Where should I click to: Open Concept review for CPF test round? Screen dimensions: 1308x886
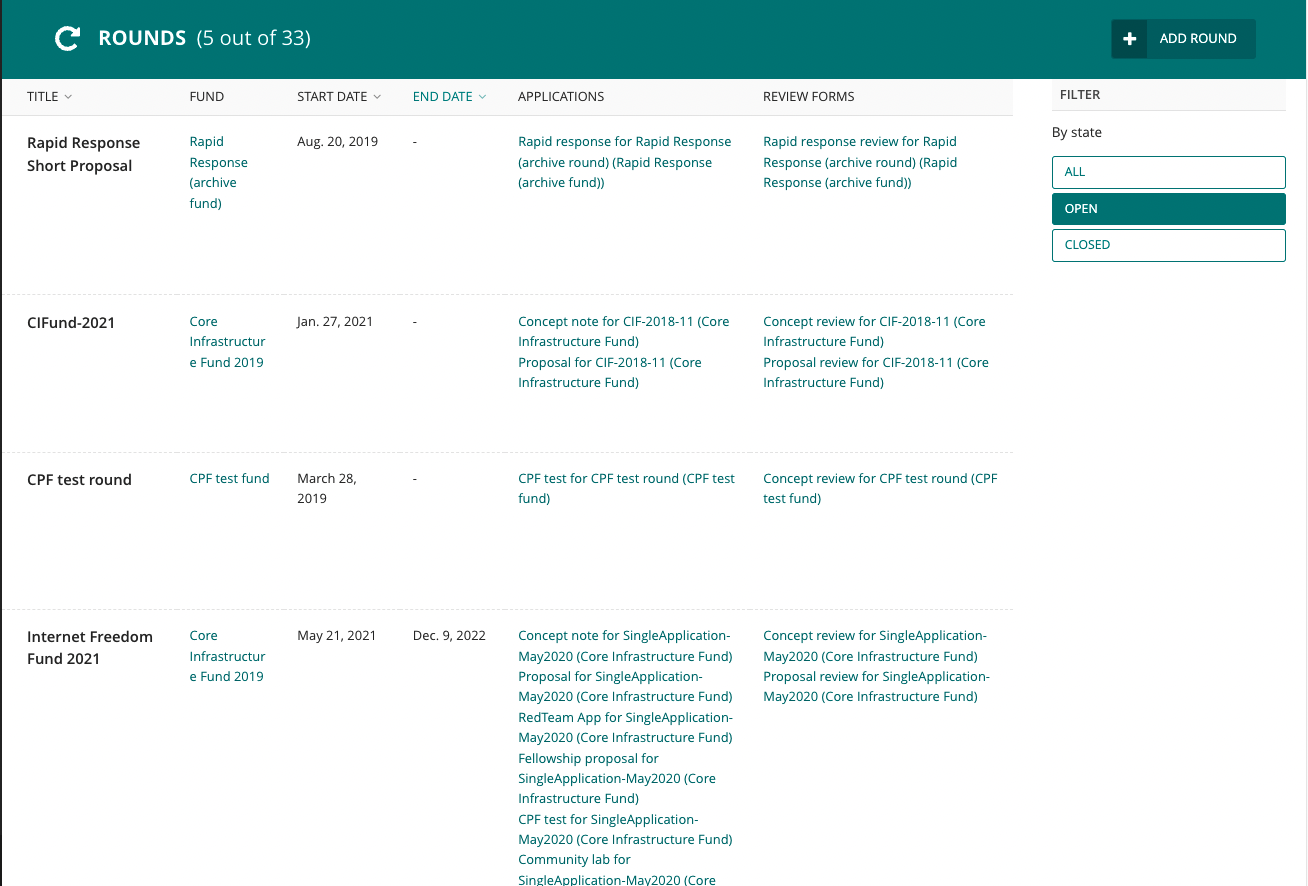coord(880,488)
